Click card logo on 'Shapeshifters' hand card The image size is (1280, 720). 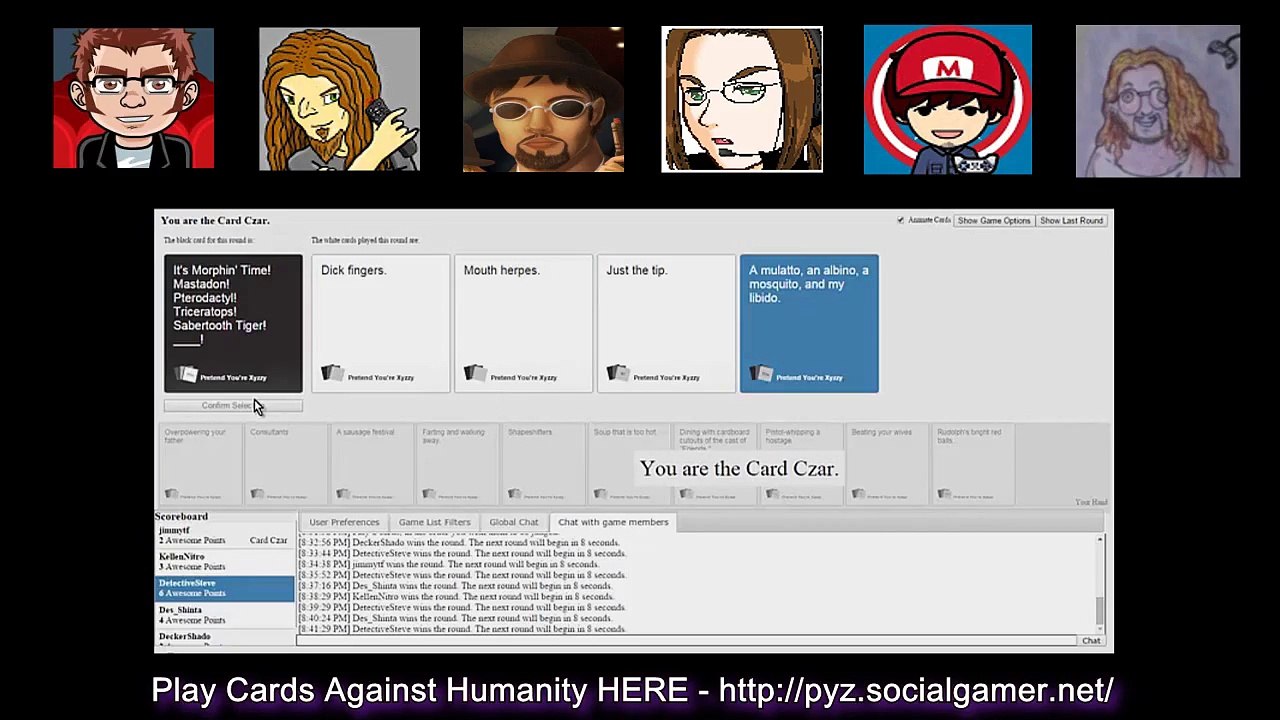click(x=515, y=494)
